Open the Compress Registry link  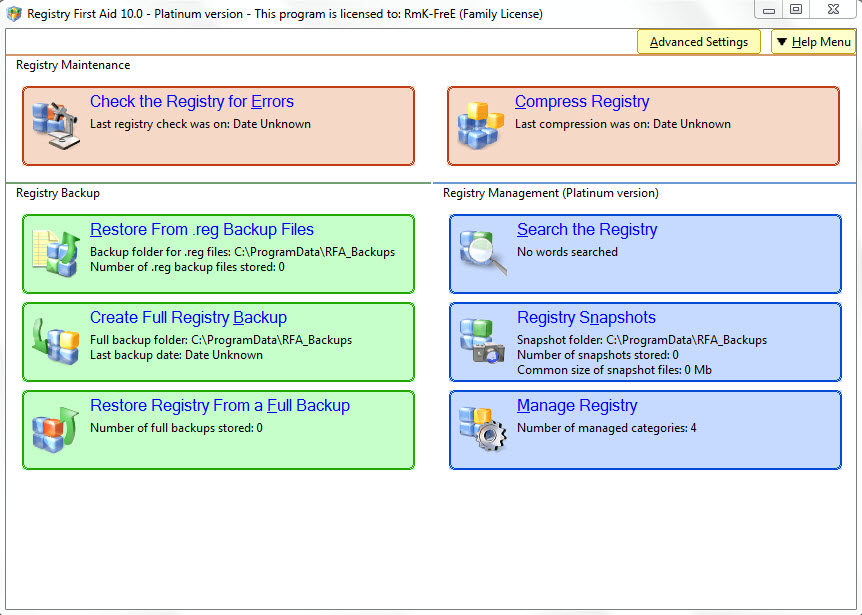(x=582, y=102)
